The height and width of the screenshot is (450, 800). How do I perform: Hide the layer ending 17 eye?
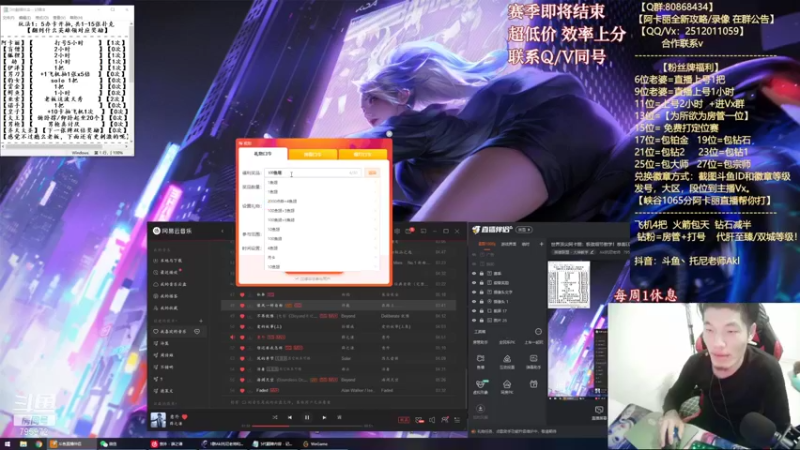coord(474,311)
